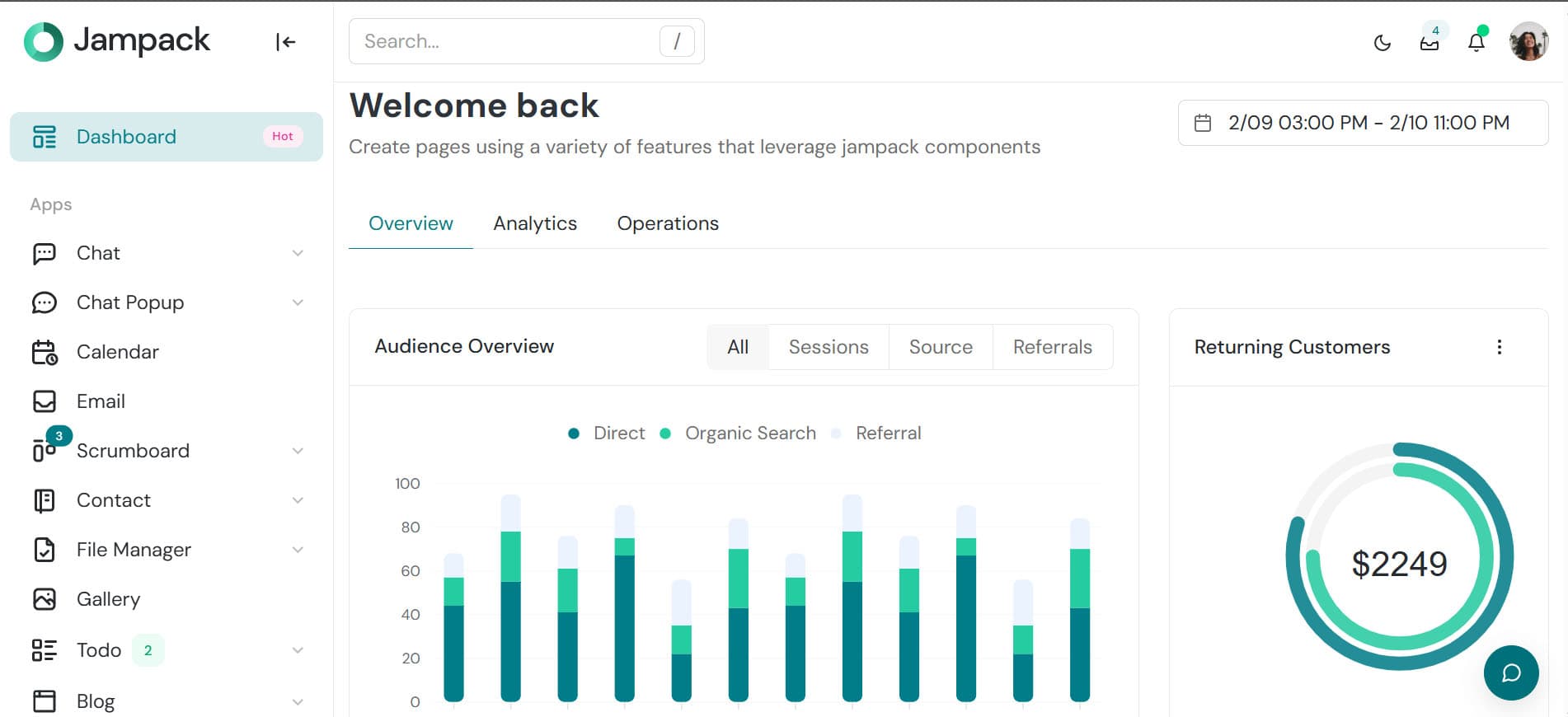Open the Contact sidebar label
1568x717 pixels.
[x=114, y=500]
